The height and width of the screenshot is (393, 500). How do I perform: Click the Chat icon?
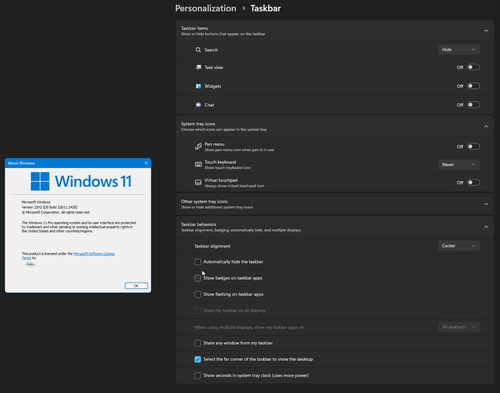pyautogui.click(x=198, y=105)
